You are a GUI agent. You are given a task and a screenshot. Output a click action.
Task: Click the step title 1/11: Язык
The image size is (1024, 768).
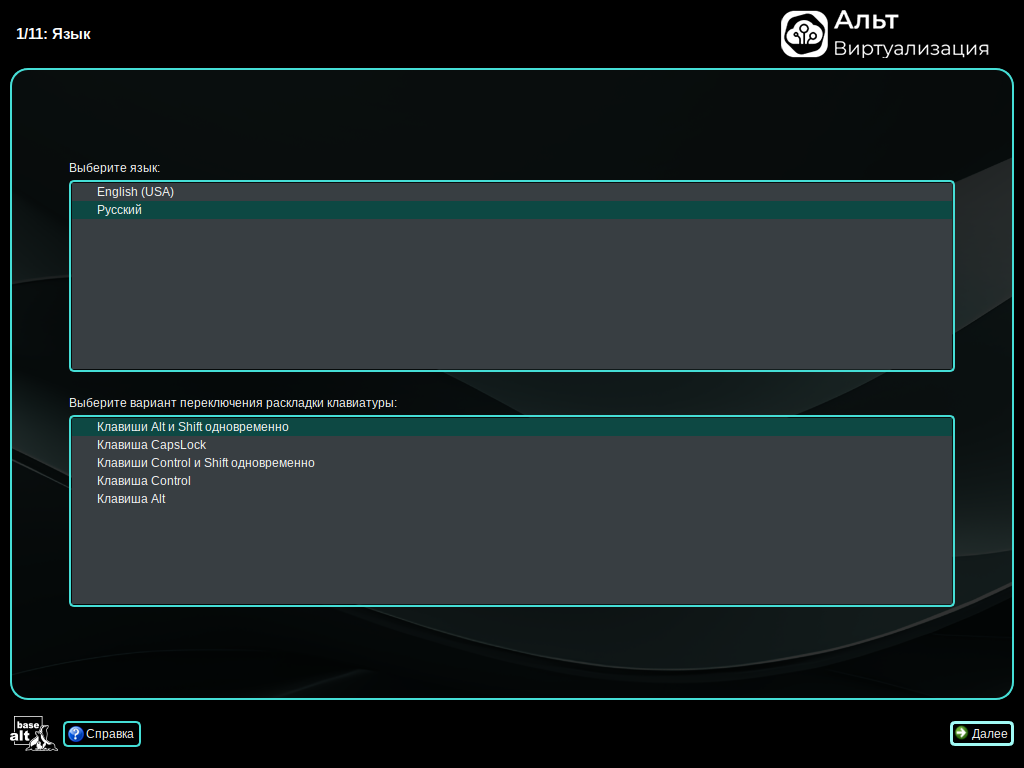(54, 34)
